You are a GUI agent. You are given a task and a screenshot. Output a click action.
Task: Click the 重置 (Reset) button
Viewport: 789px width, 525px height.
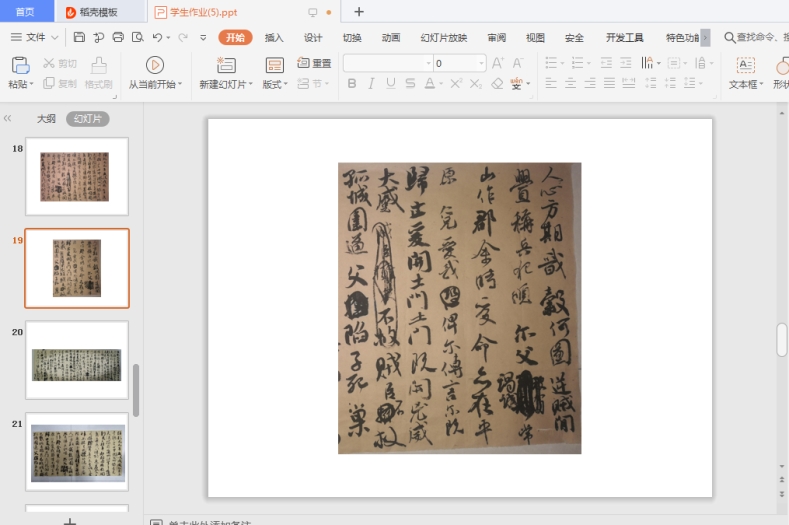(x=314, y=63)
